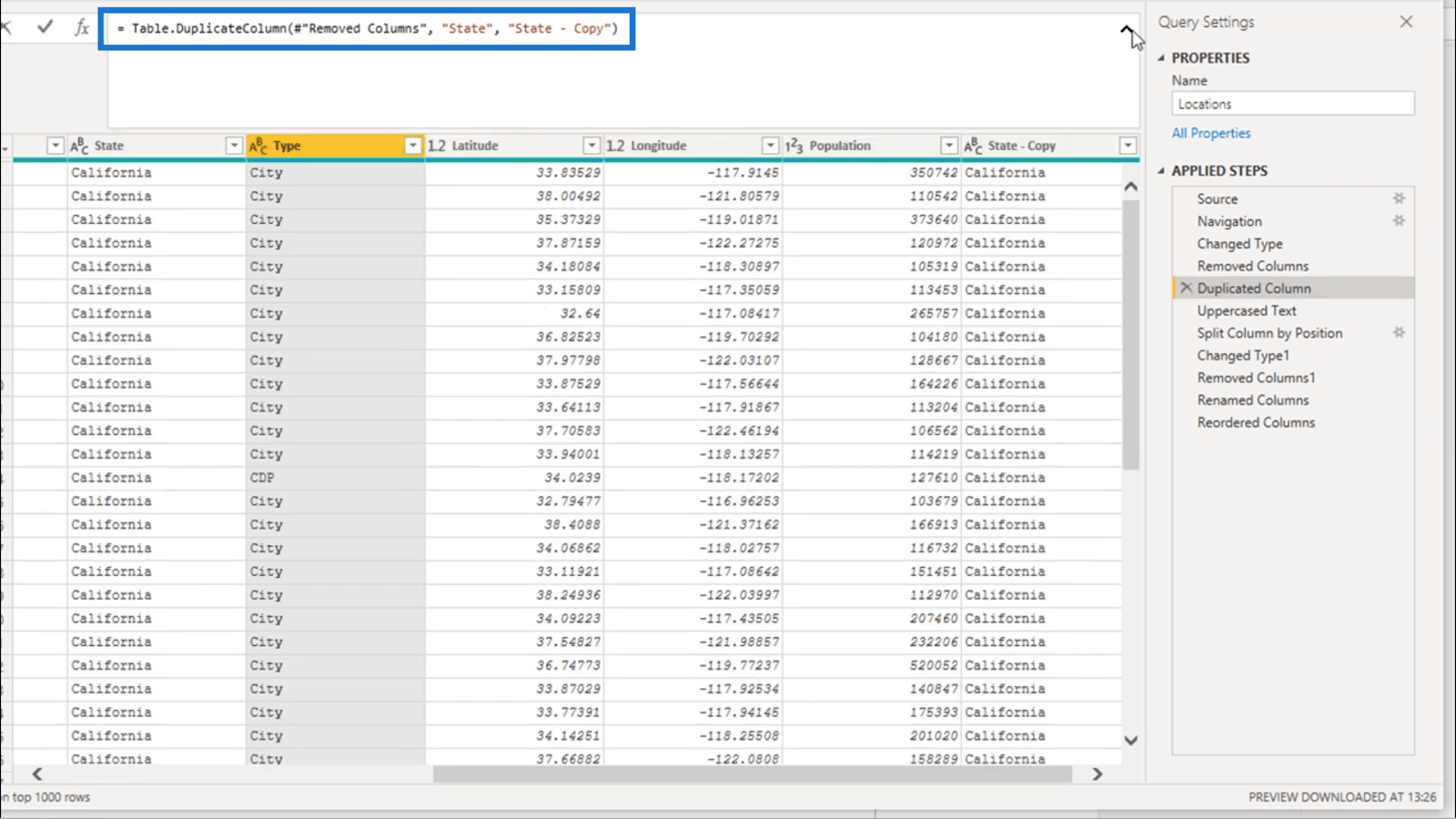Close the Query Settings pane
The height and width of the screenshot is (819, 1456).
[1406, 21]
